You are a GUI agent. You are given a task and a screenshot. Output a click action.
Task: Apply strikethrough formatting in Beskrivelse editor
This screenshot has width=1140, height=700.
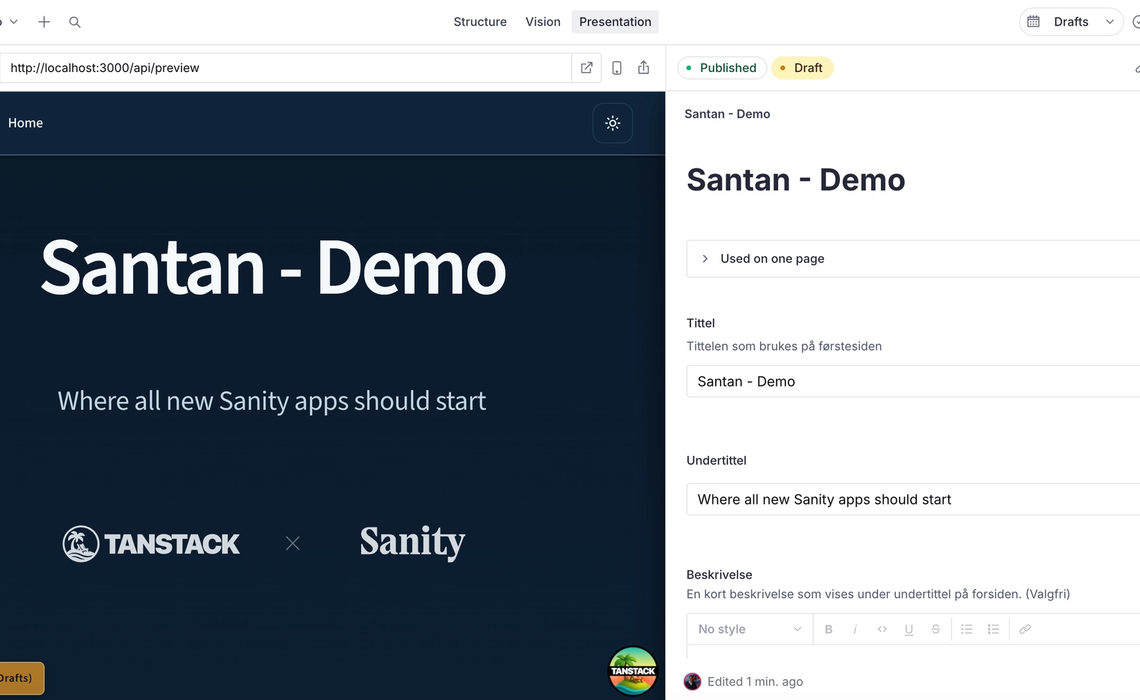click(x=936, y=629)
